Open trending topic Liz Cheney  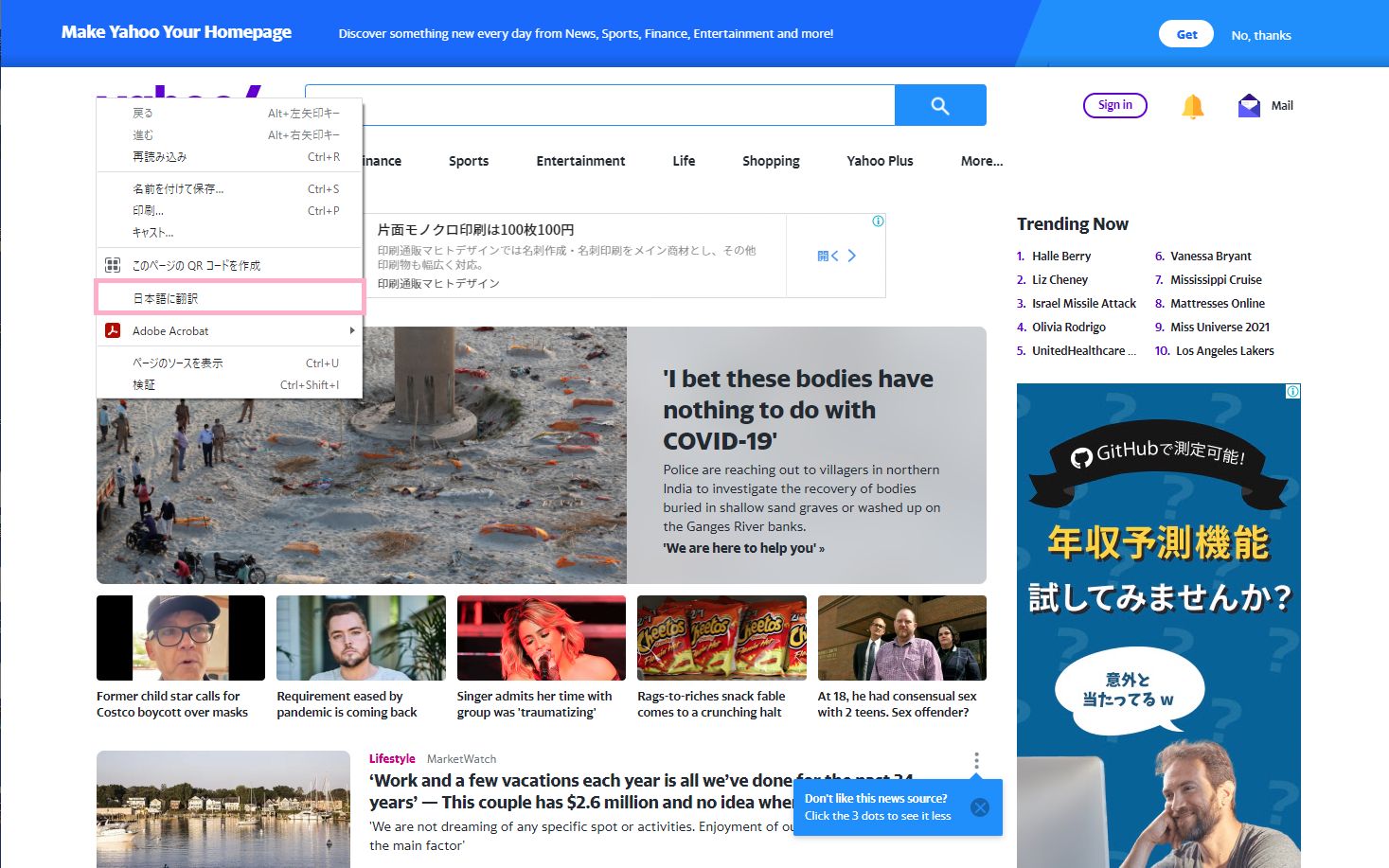(1060, 279)
